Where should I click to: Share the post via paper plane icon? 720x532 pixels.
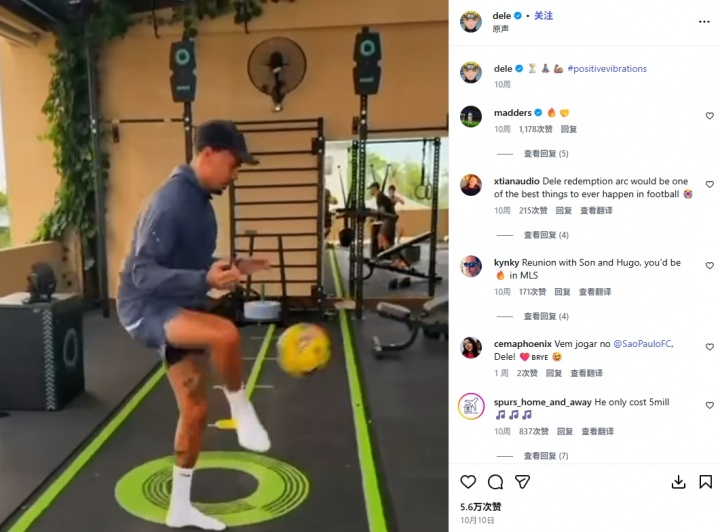(522, 482)
